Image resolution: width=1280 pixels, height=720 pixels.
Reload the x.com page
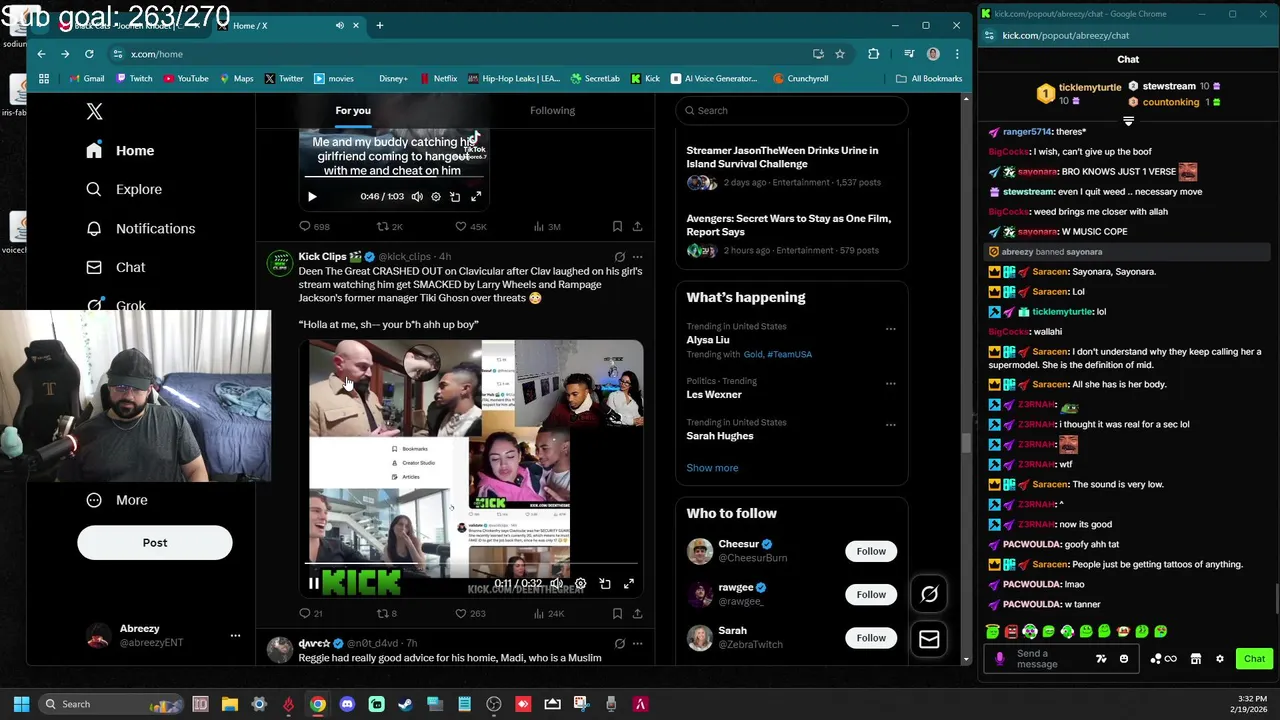click(89, 54)
